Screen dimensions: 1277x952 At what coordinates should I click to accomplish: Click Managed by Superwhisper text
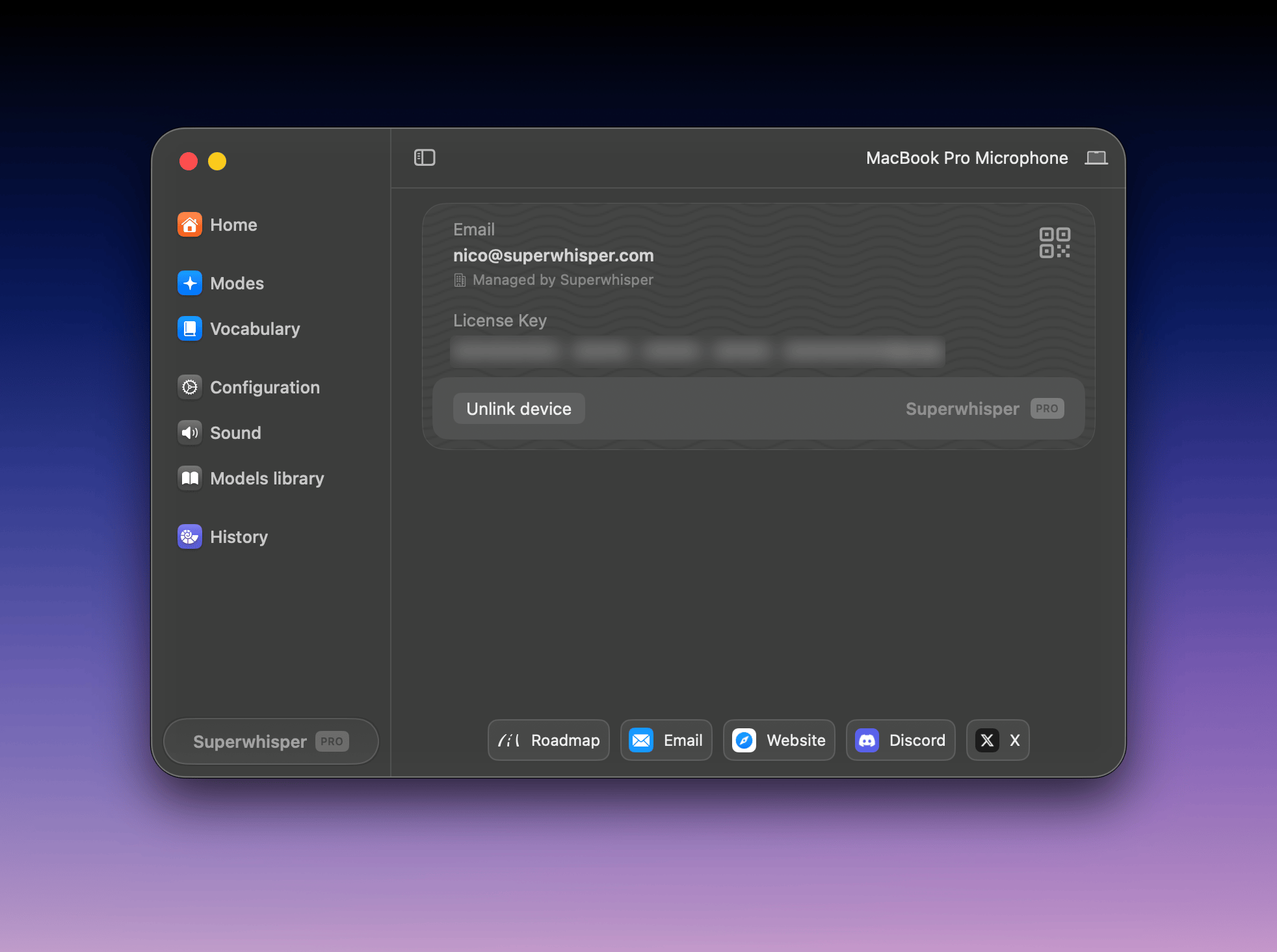[563, 280]
